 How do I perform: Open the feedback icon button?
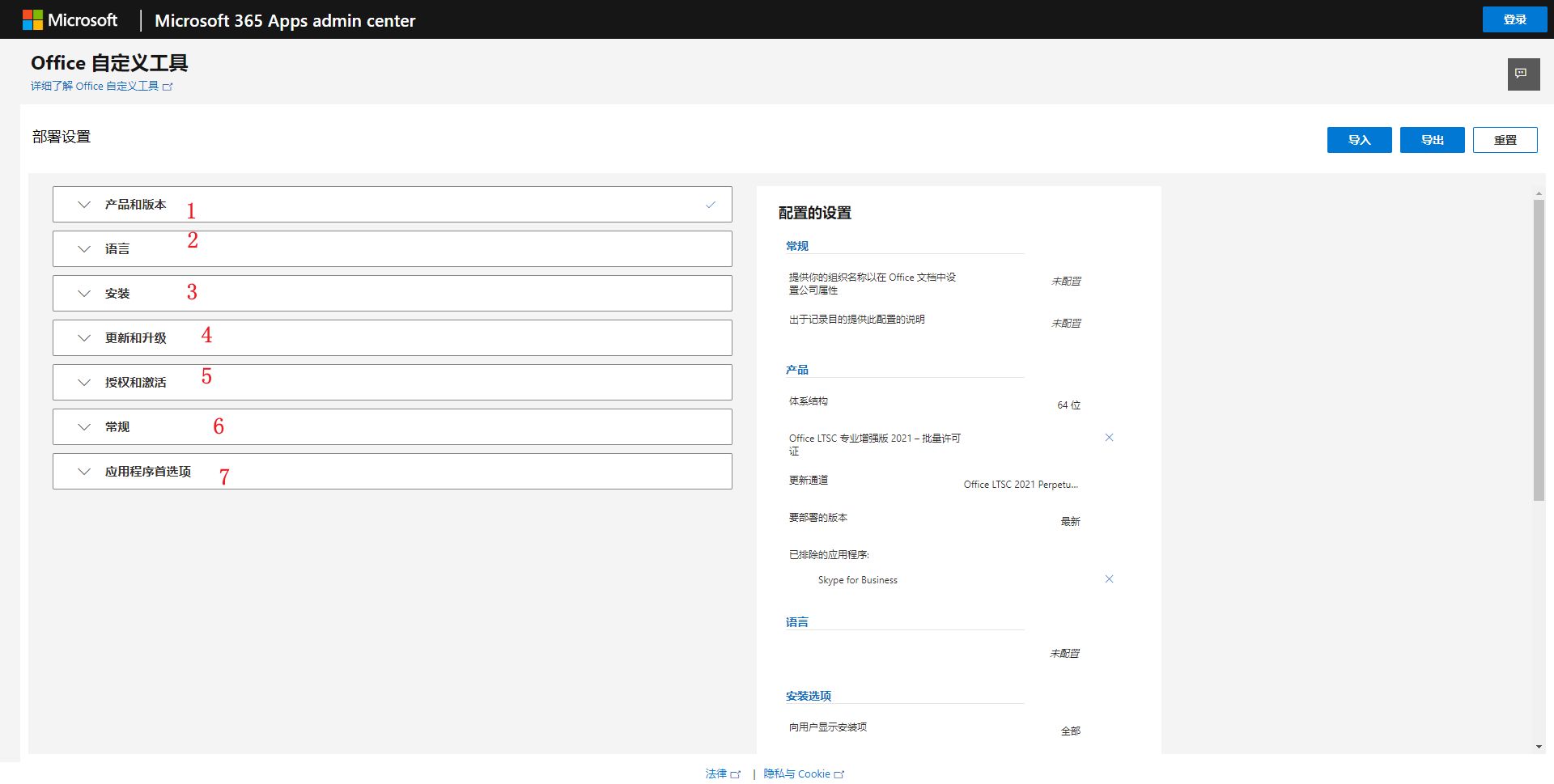point(1522,74)
